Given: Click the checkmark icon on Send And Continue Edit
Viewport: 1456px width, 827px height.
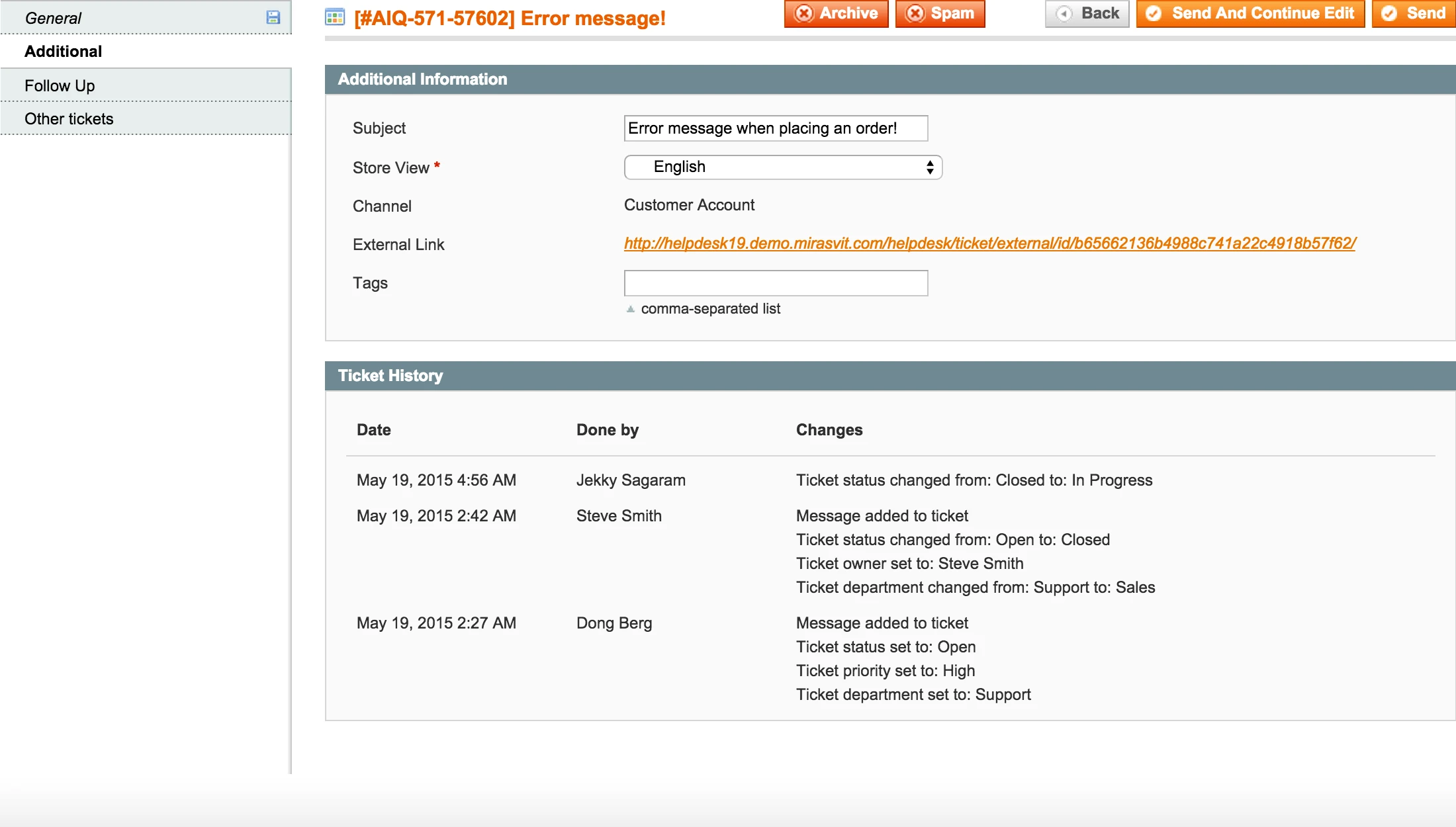Looking at the screenshot, I should point(1155,13).
